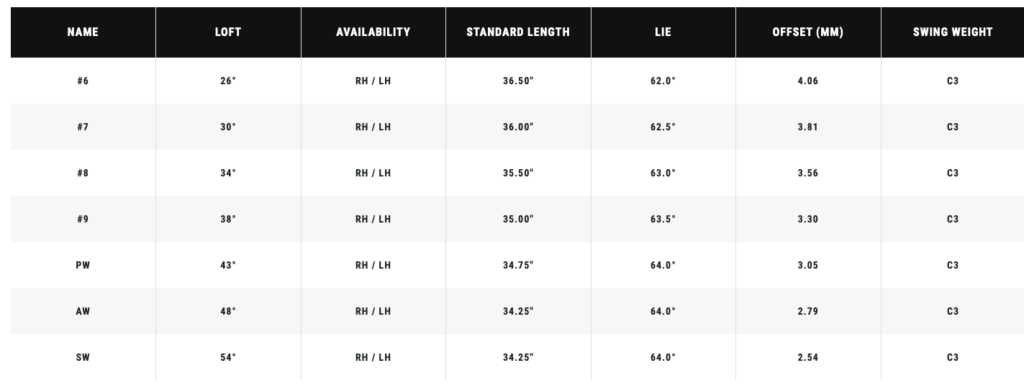Select the AVAILABILITY column header
Screen dimensions: 1024x386
(x=373, y=32)
